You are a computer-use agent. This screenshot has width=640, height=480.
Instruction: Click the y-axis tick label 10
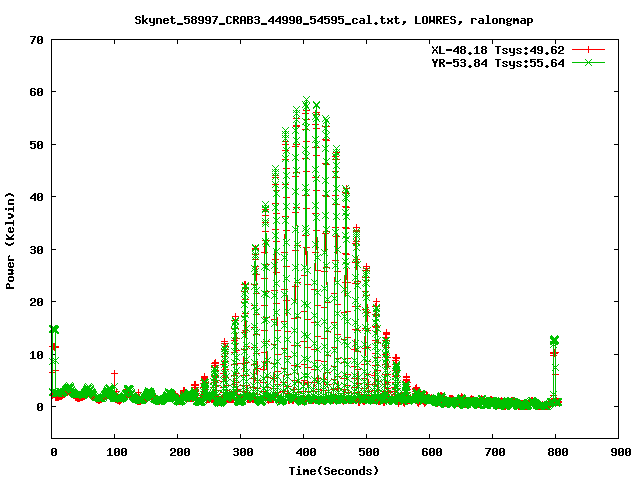36,355
